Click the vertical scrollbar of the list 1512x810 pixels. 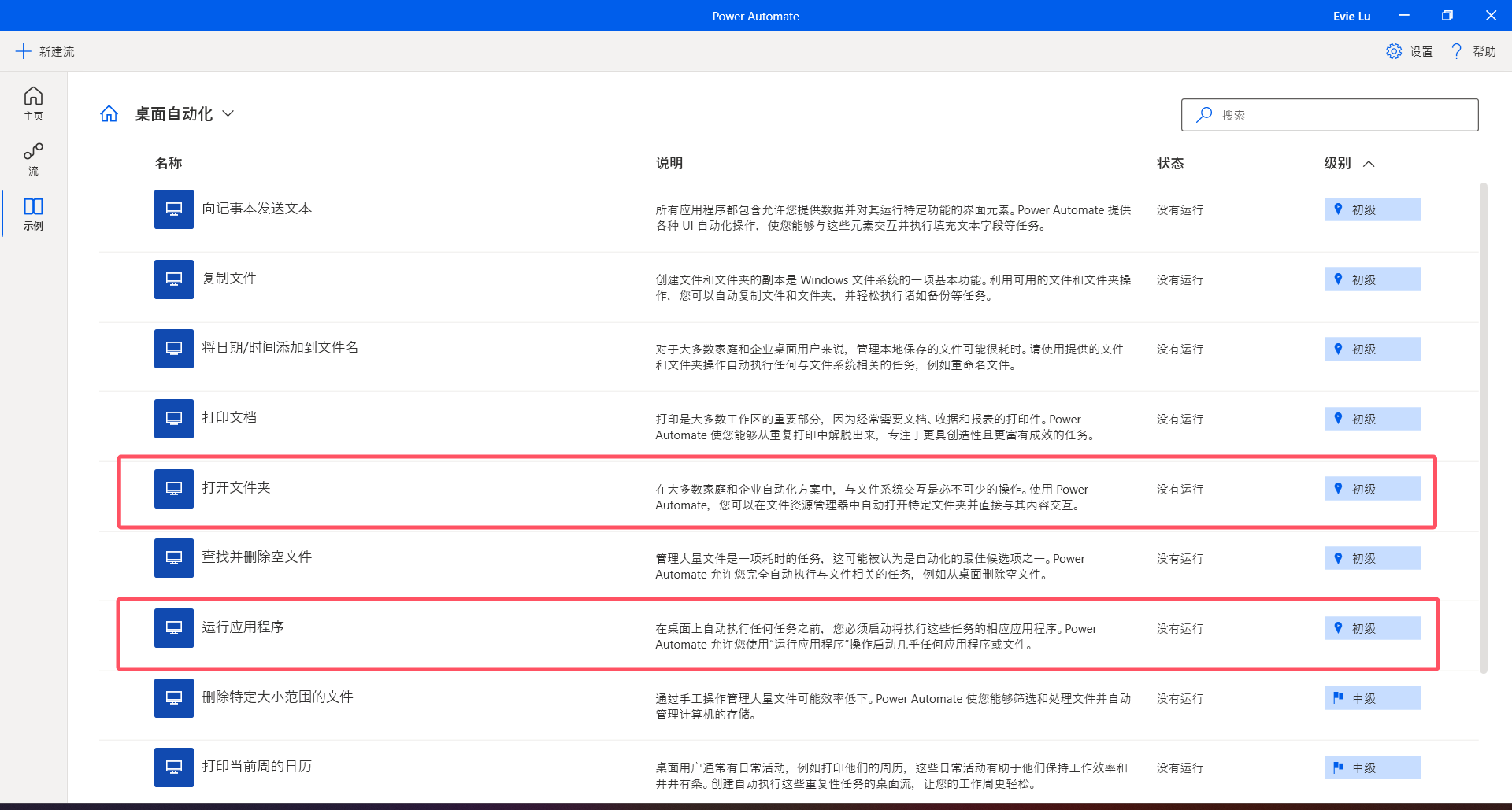[x=1484, y=428]
